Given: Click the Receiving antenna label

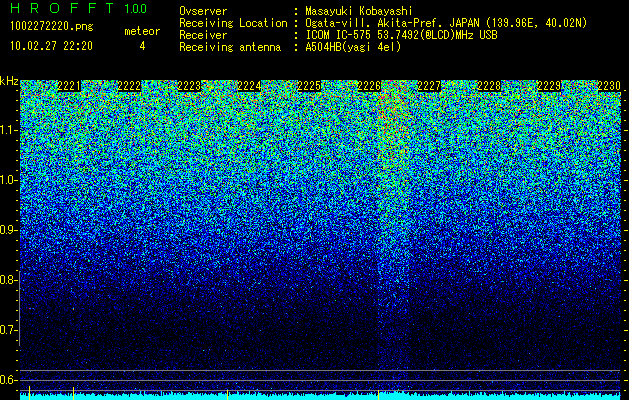Looking at the screenshot, I should tap(230, 47).
